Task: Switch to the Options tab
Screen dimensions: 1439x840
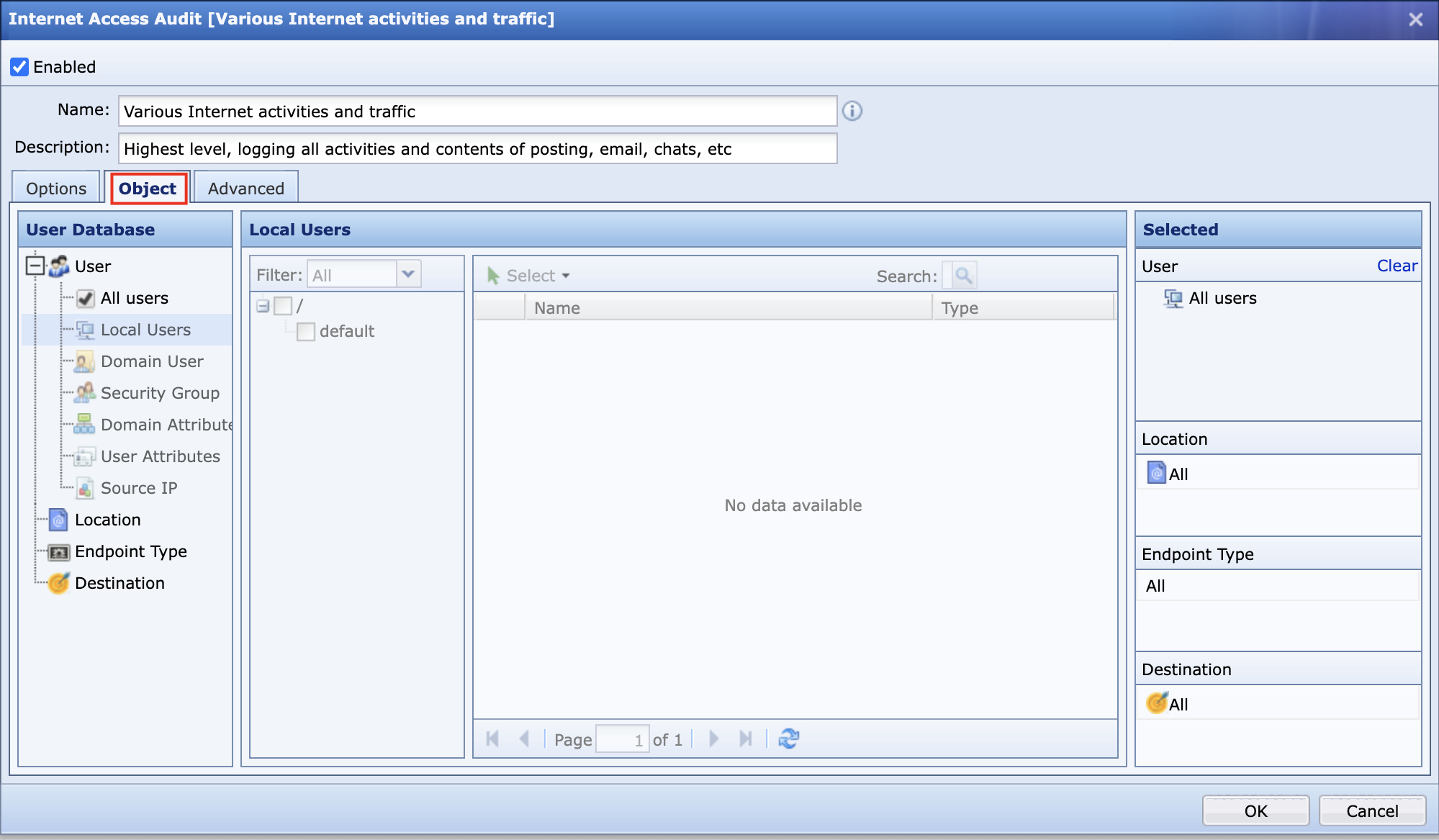Action: click(x=56, y=189)
